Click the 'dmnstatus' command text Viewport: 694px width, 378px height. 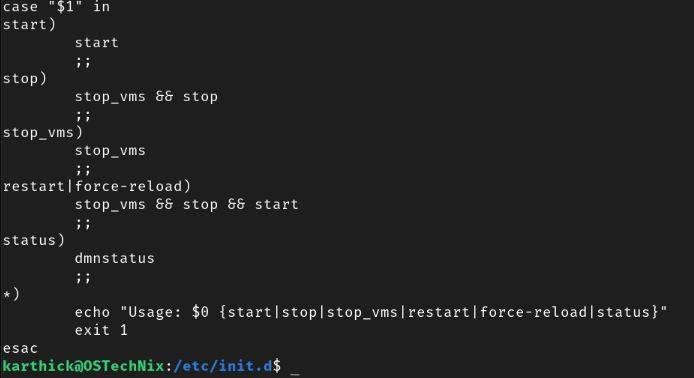tap(115, 258)
